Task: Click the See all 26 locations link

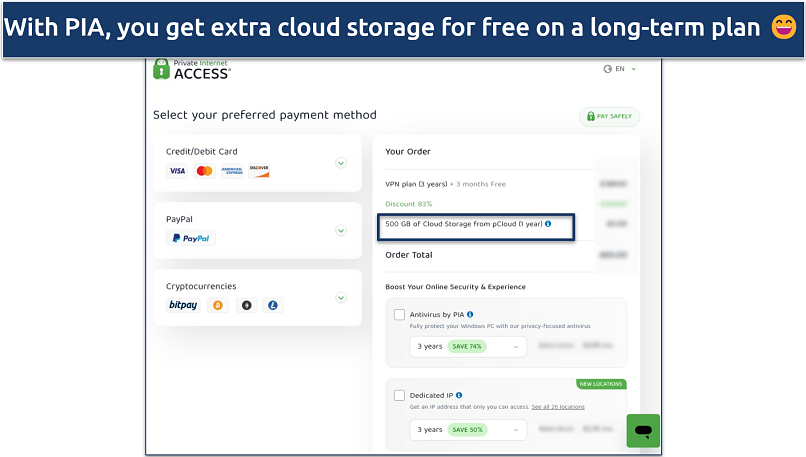Action: [558, 407]
